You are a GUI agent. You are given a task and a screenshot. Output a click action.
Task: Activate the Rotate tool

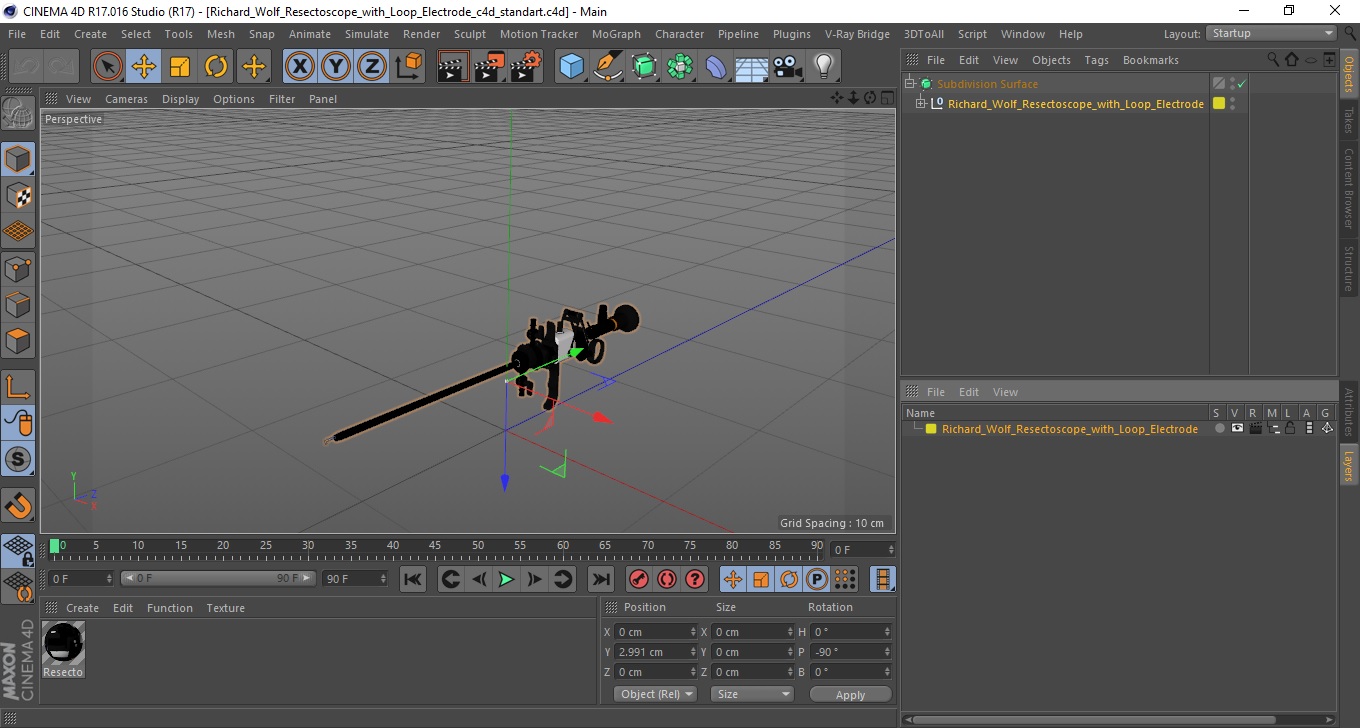[216, 67]
